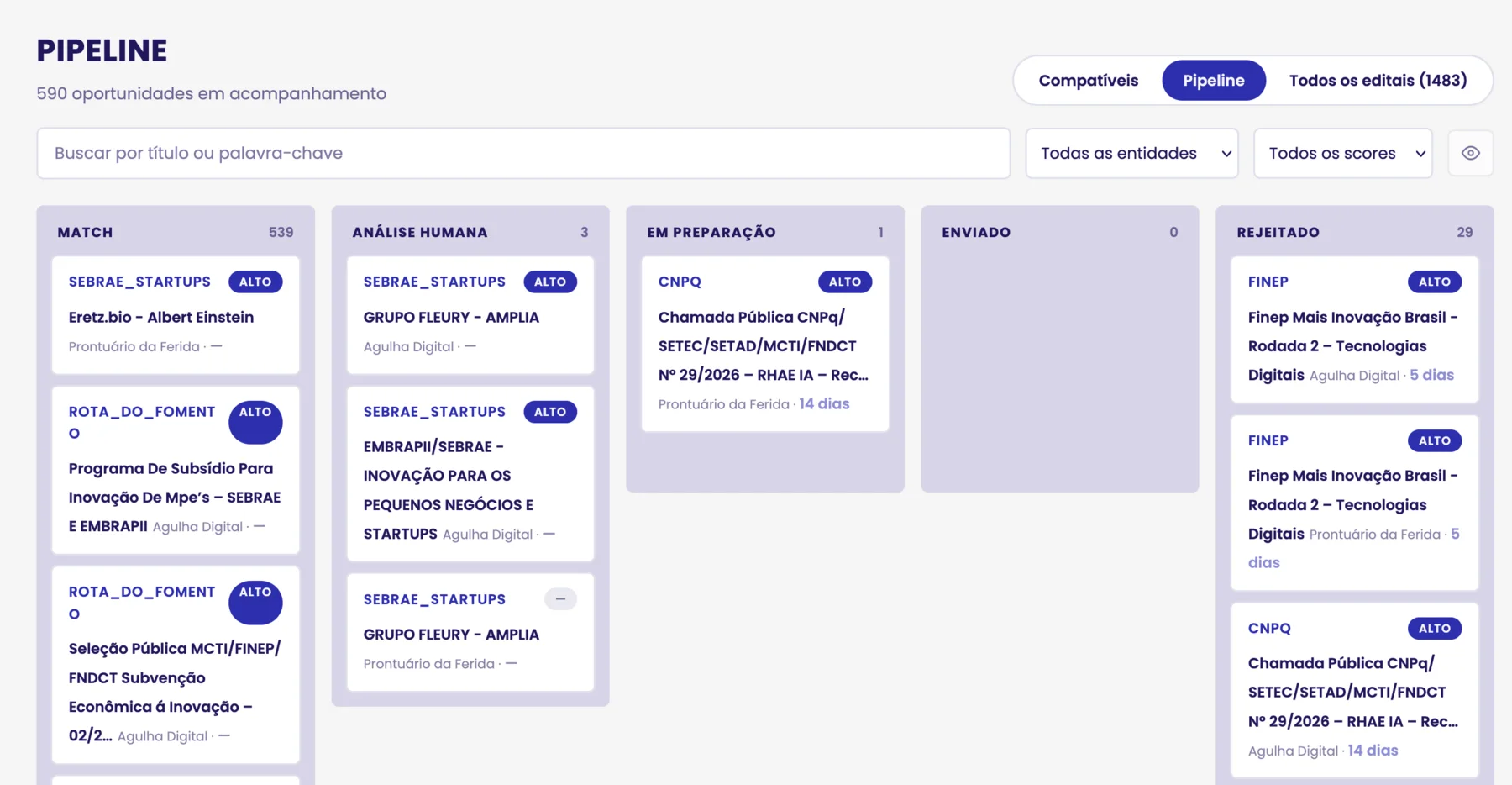
Task: Click "14 dias" on Em Preparação CNPq card
Action: click(x=824, y=404)
